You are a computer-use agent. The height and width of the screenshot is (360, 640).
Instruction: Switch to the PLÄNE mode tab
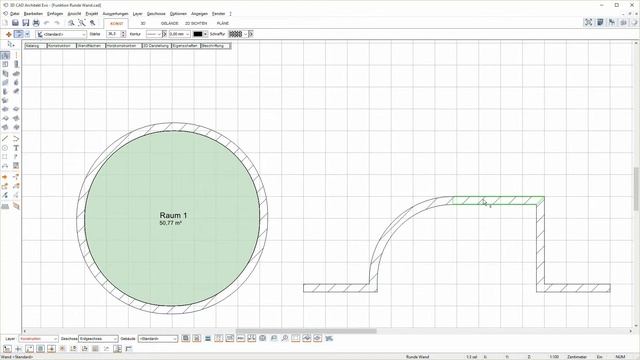coord(223,24)
